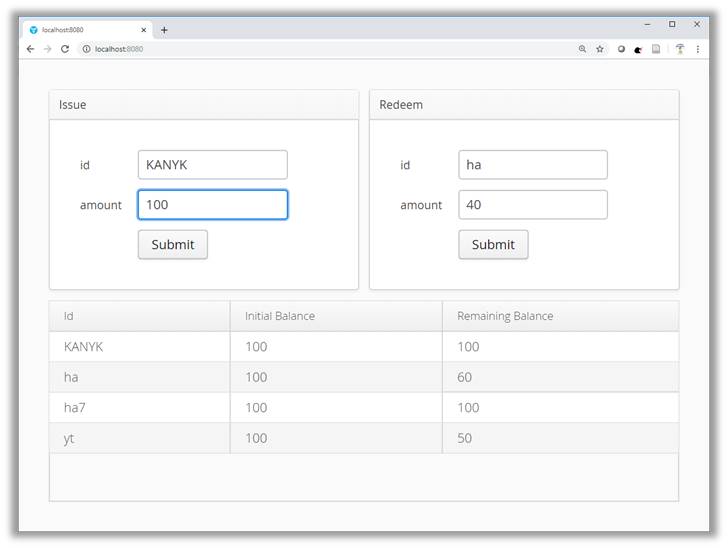Bookmark this page with the star icon
The image size is (728, 548).
point(600,49)
